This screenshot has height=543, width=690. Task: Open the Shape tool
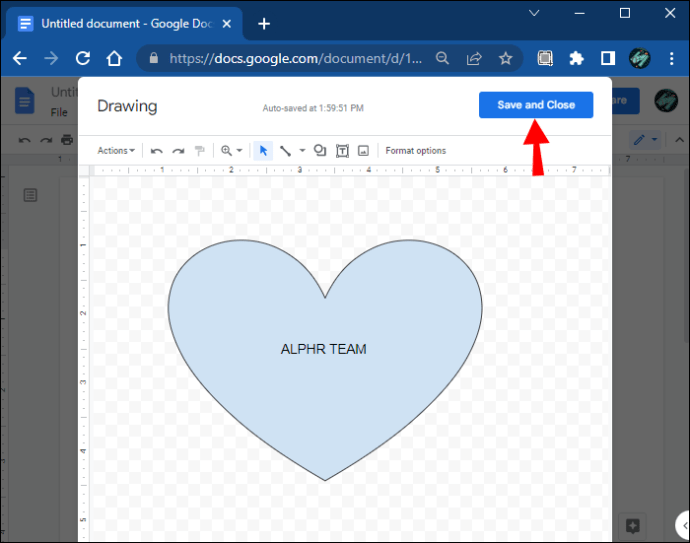[x=320, y=150]
